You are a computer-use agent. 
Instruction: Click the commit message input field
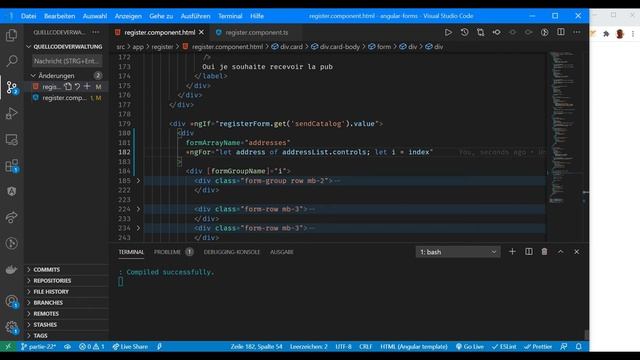(67, 61)
